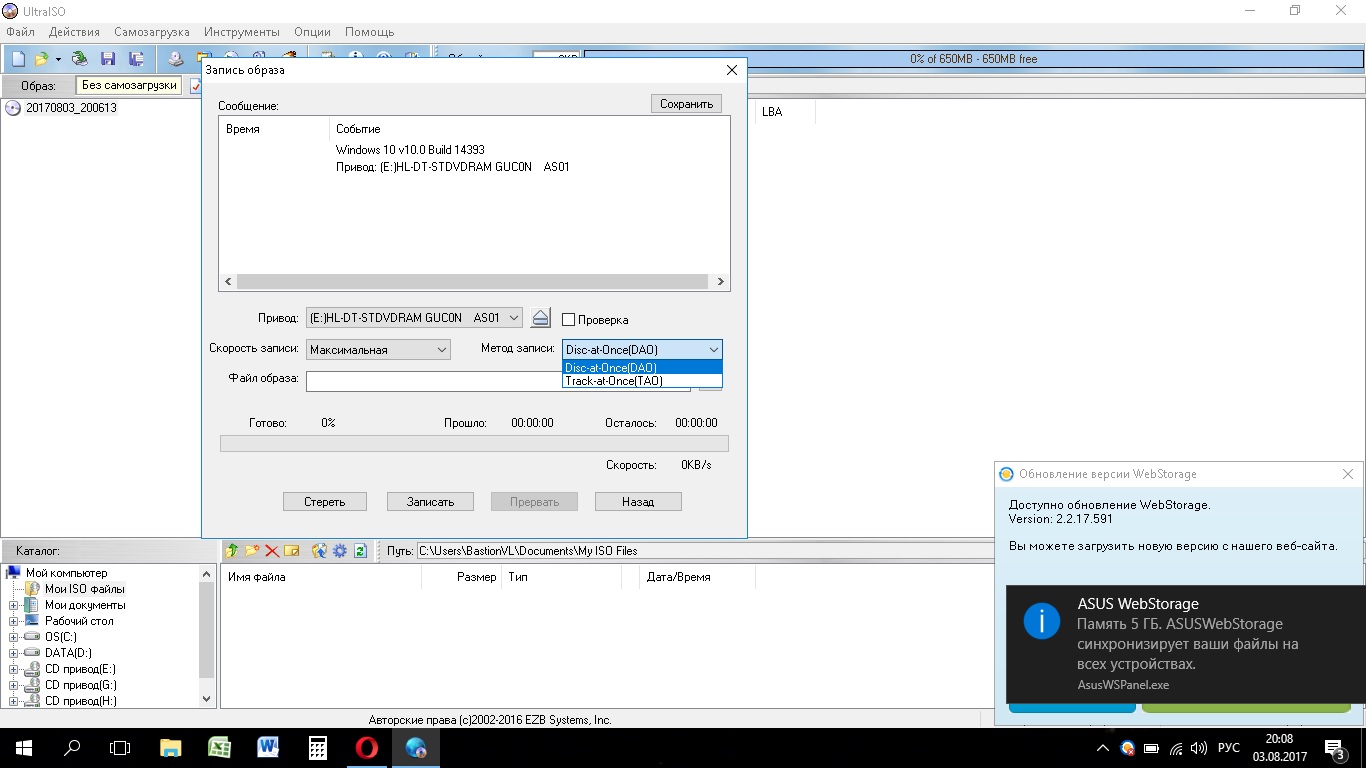
Task: Click the РУС language indicator
Action: (x=1229, y=748)
